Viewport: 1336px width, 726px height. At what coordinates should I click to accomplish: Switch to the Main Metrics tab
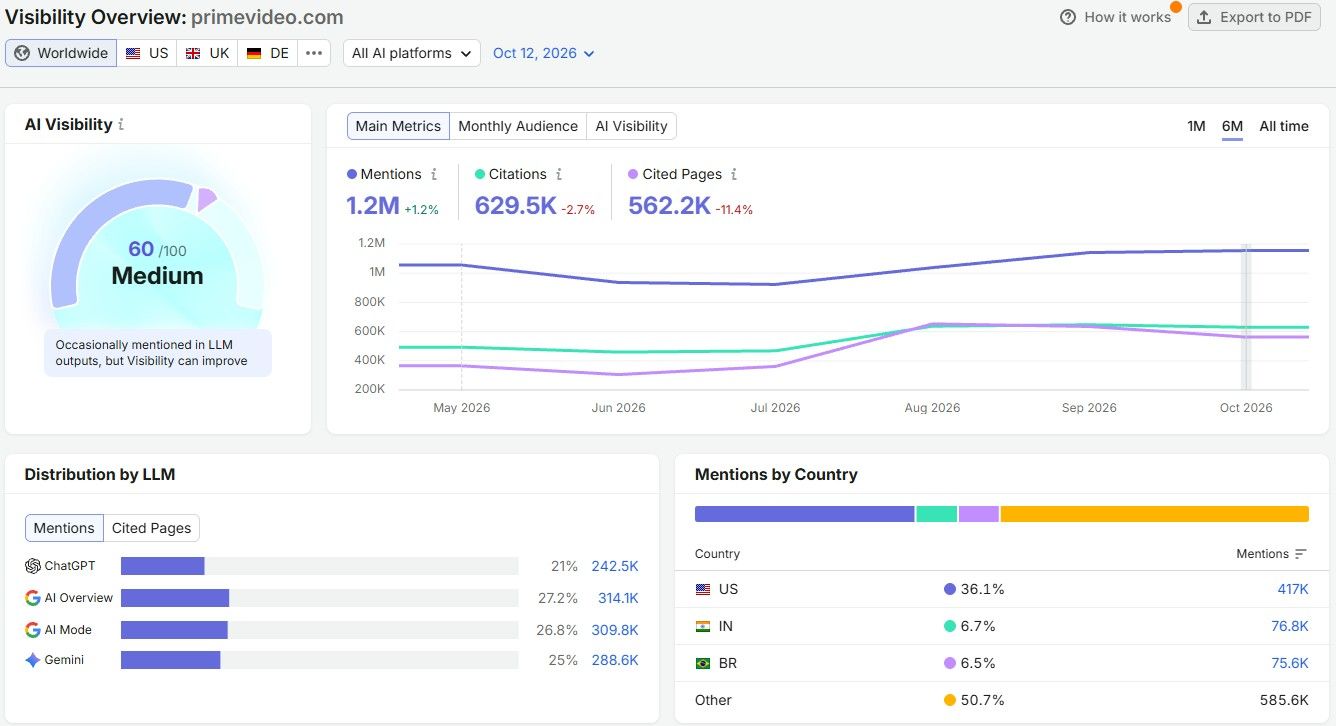[x=398, y=126]
